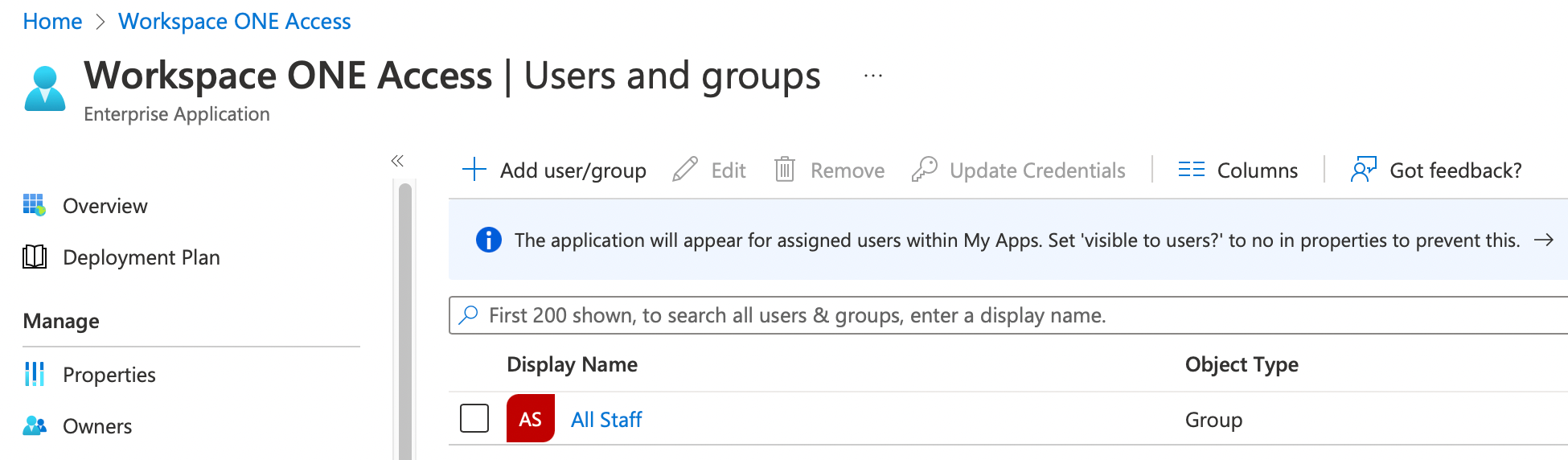Open Owners in the Manage section
The height and width of the screenshot is (460, 1568).
click(96, 426)
